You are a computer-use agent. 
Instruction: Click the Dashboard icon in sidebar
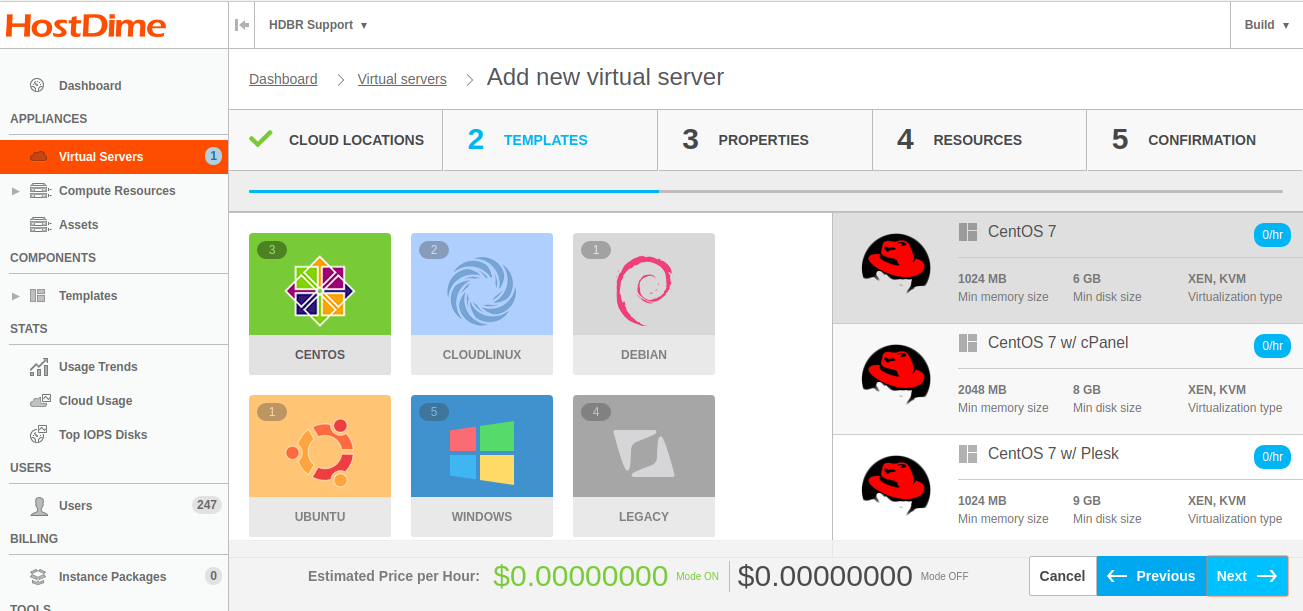pos(38,85)
